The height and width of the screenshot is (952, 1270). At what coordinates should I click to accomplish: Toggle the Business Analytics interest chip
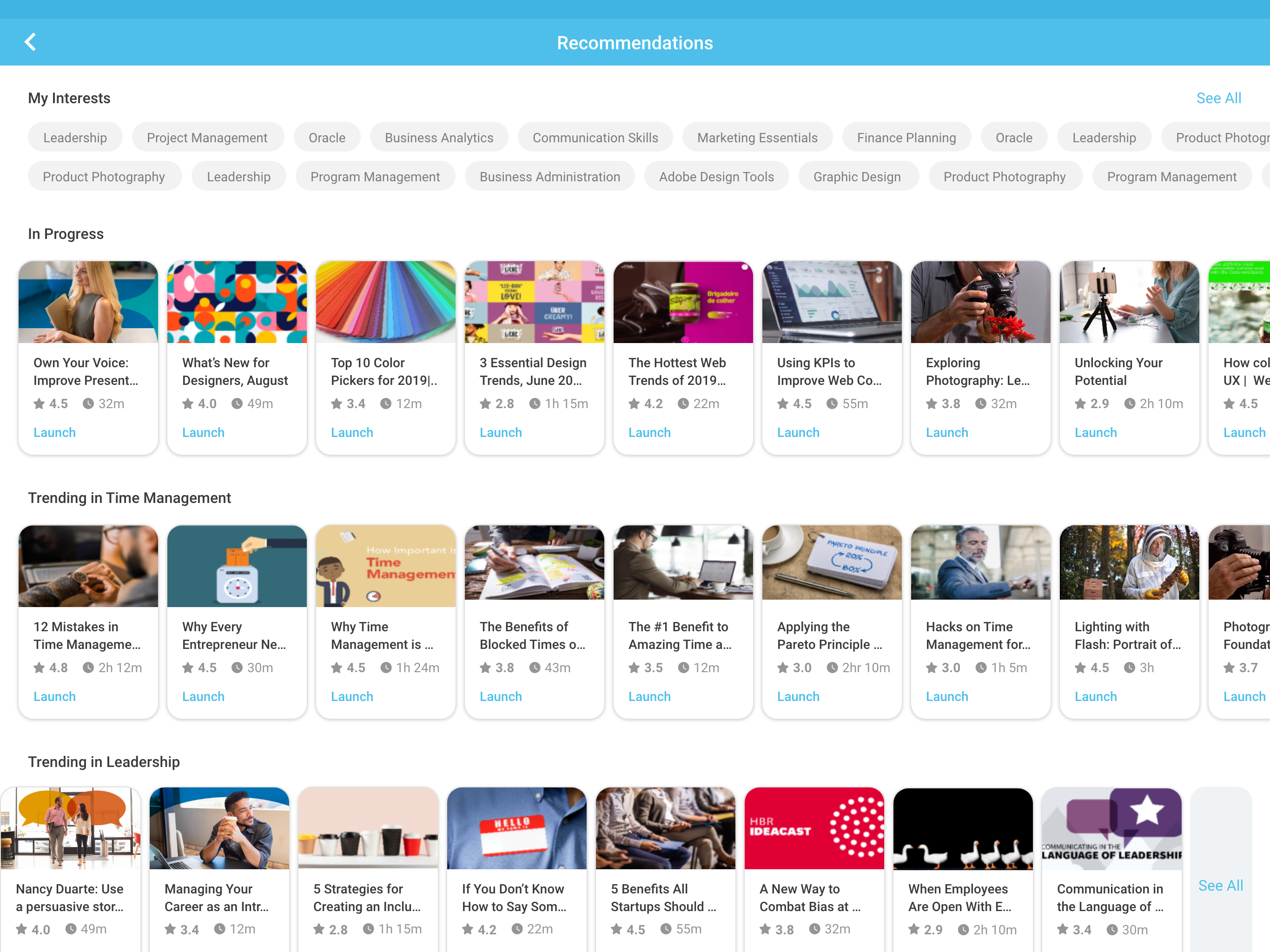coord(439,138)
